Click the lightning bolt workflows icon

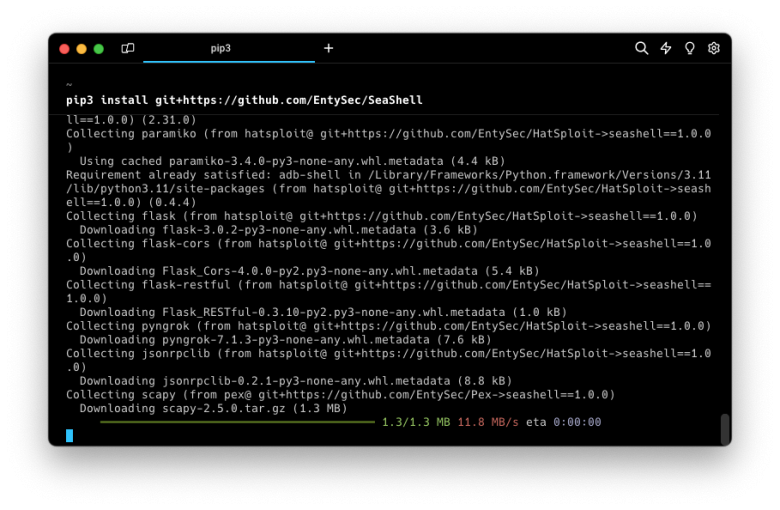(666, 48)
